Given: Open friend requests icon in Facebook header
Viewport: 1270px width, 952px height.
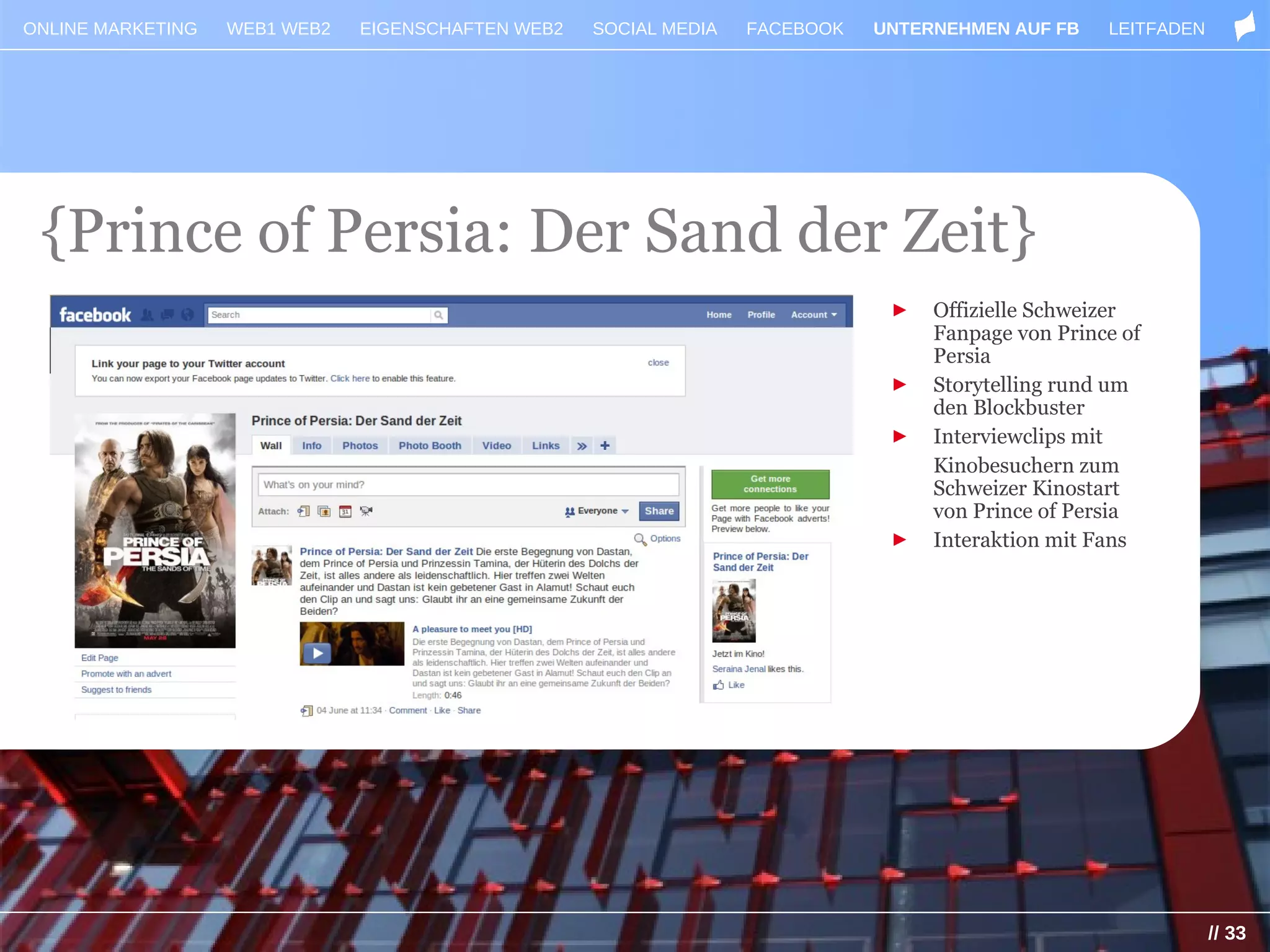Looking at the screenshot, I should point(147,315).
